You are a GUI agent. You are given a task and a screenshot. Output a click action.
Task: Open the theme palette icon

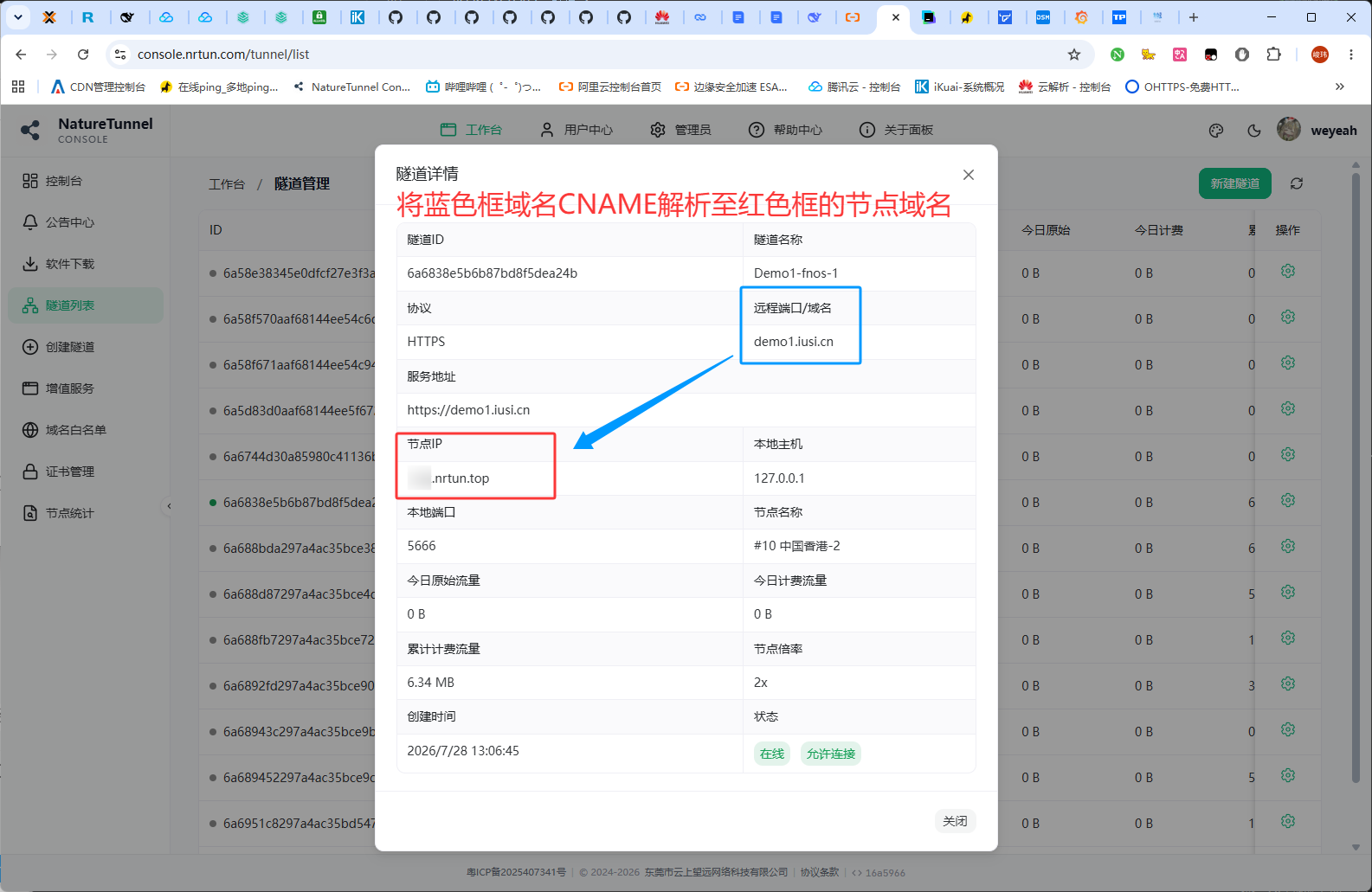click(x=1216, y=131)
